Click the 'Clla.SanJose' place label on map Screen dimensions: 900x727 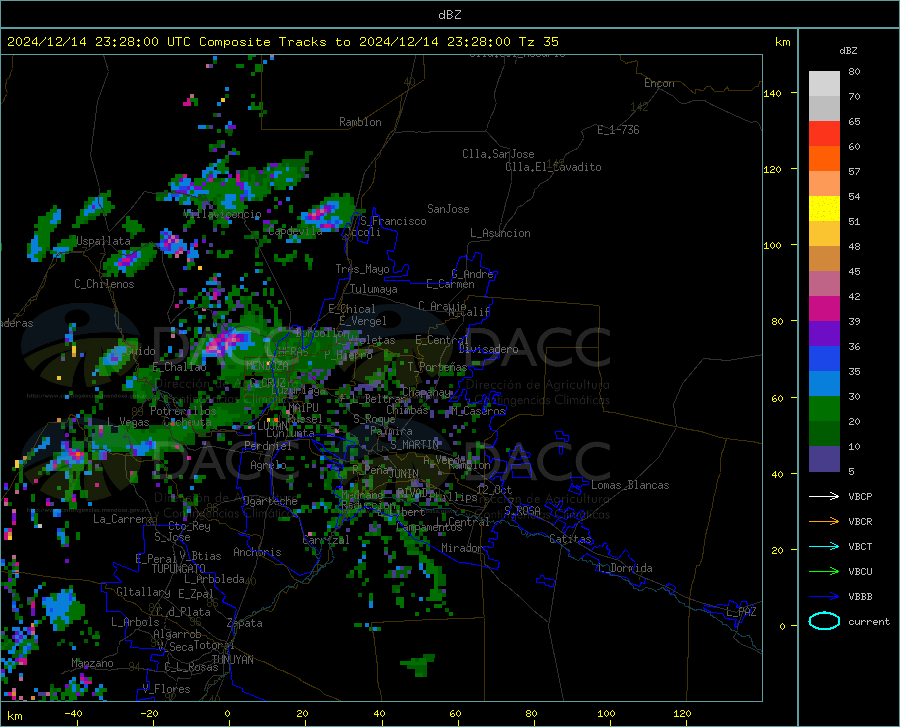pyautogui.click(x=498, y=154)
